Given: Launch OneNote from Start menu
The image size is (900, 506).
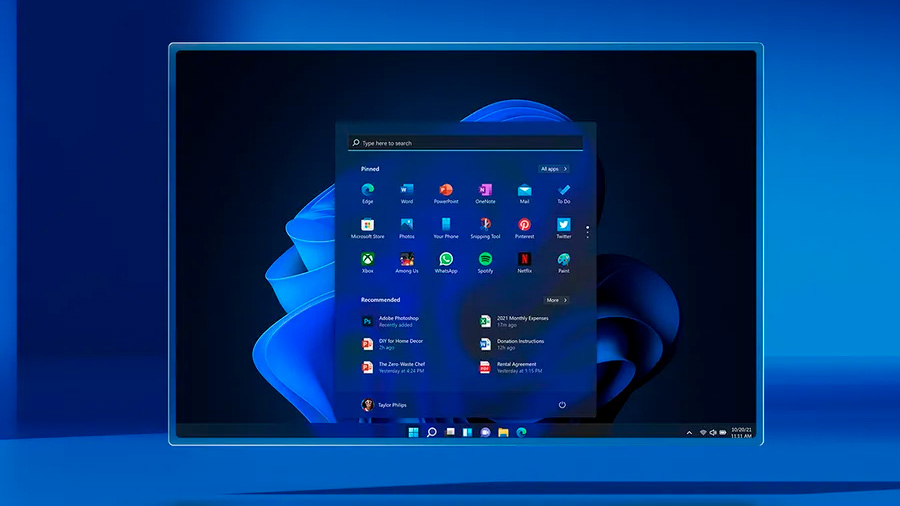Looking at the screenshot, I should [485, 190].
